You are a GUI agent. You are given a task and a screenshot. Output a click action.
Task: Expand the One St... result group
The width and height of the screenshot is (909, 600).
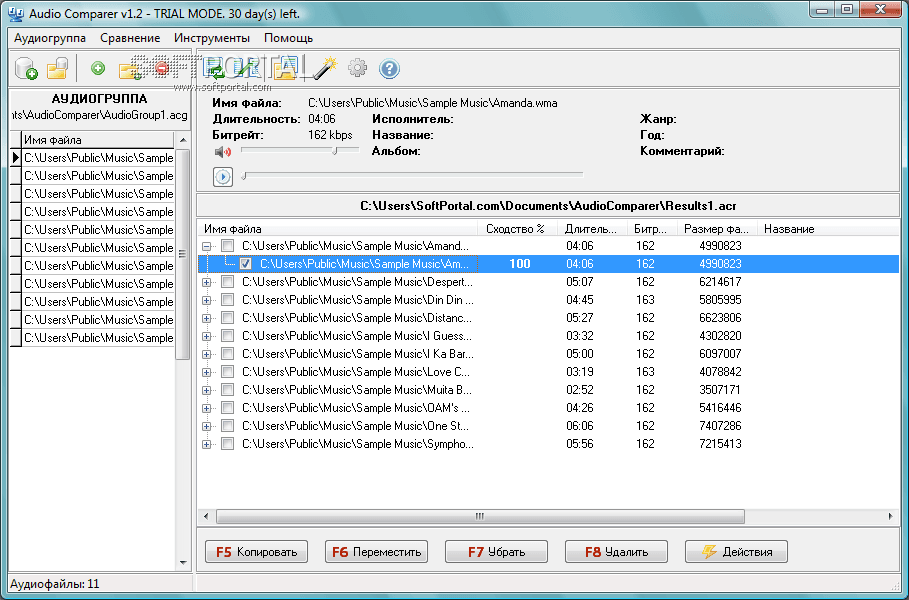(206, 426)
